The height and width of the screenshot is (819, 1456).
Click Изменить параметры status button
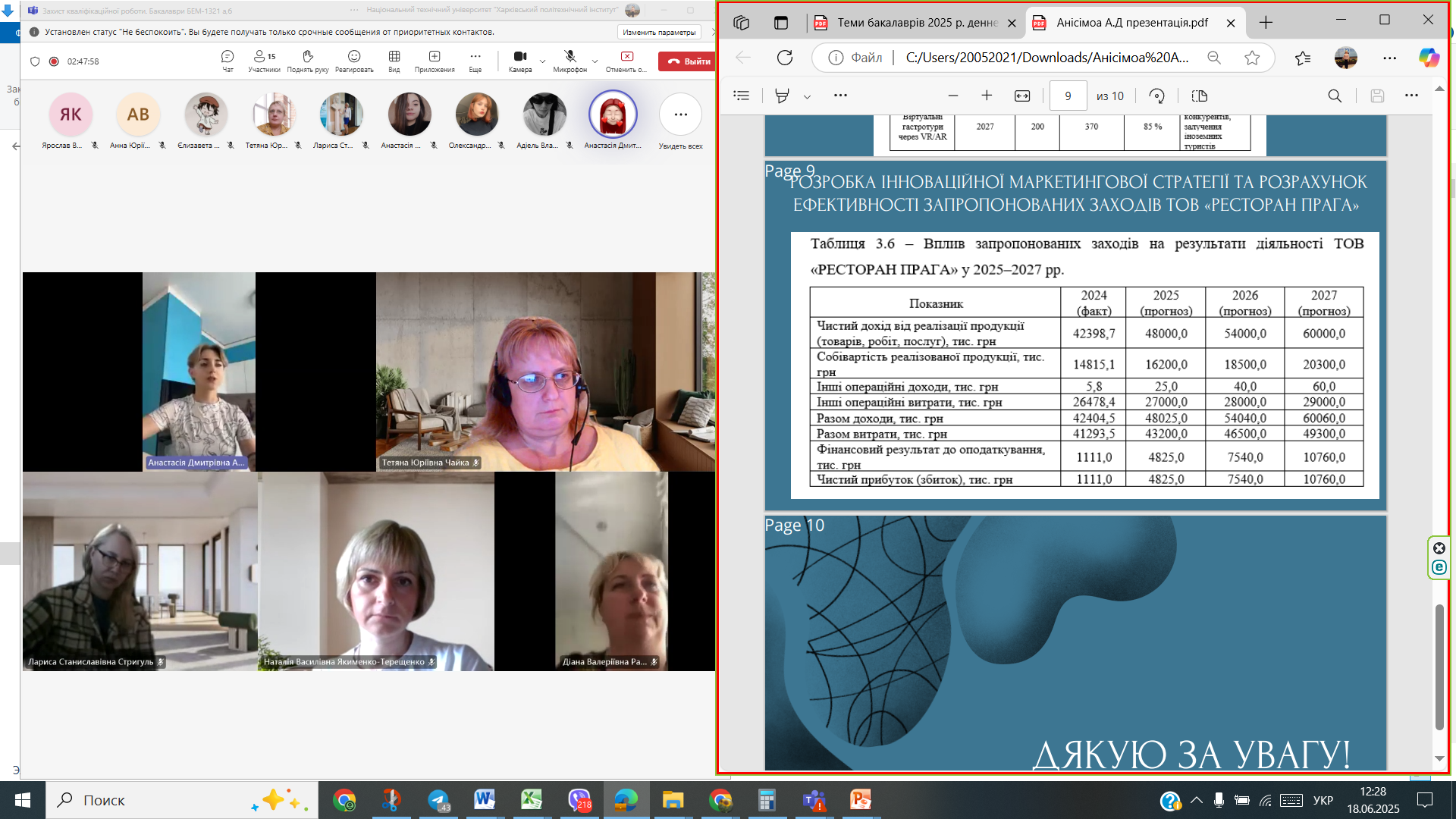point(658,32)
